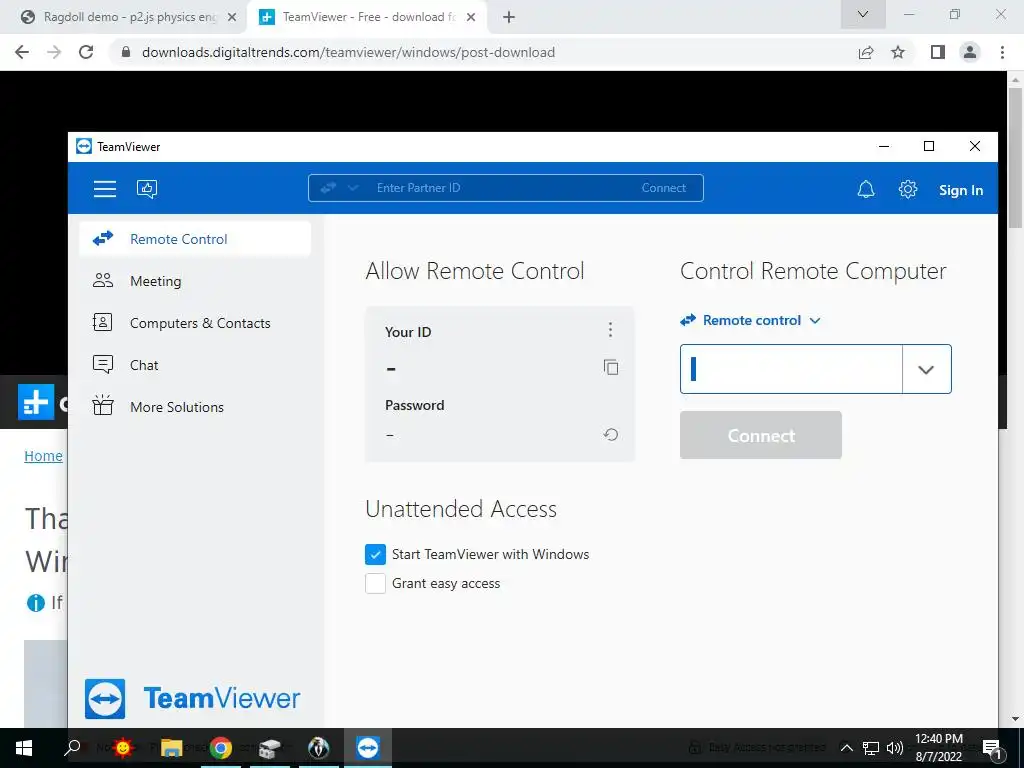Click Sign In in TeamViewer header
Viewport: 1024px width, 768px height.
(x=961, y=190)
